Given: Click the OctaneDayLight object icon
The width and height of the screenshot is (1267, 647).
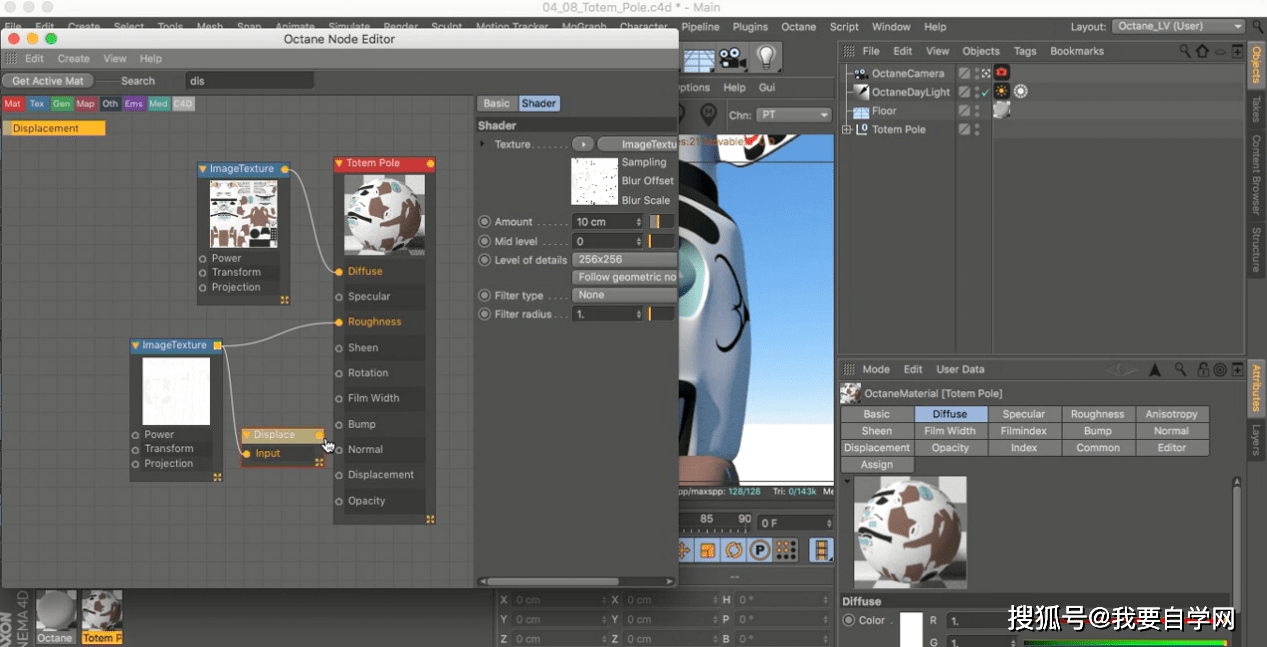Looking at the screenshot, I should coord(860,91).
